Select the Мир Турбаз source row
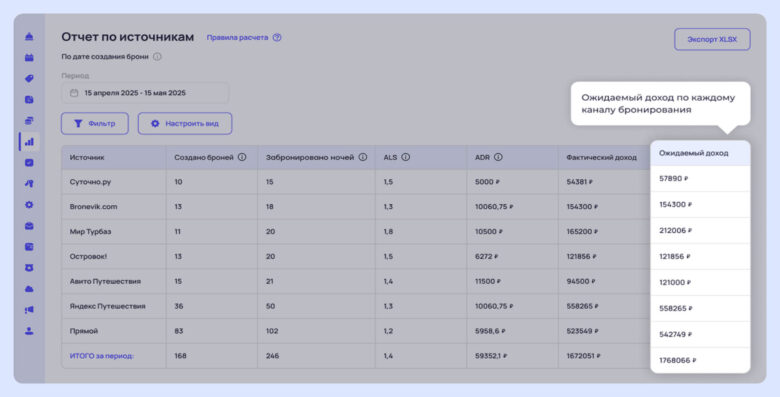The image size is (780, 397). [x=356, y=232]
